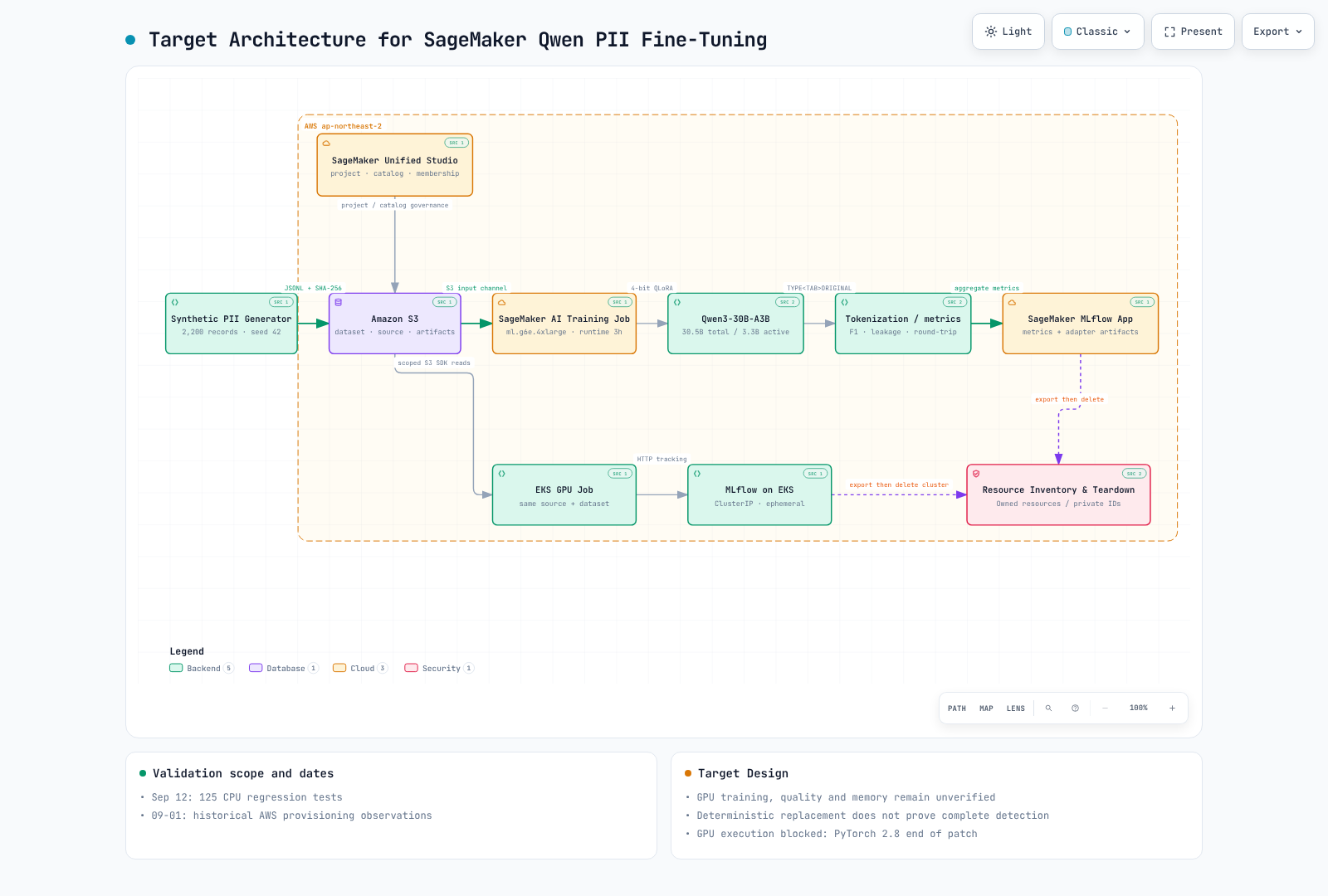Click the 'export then delete' edge label
This screenshot has width=1328, height=896.
[x=1070, y=399]
